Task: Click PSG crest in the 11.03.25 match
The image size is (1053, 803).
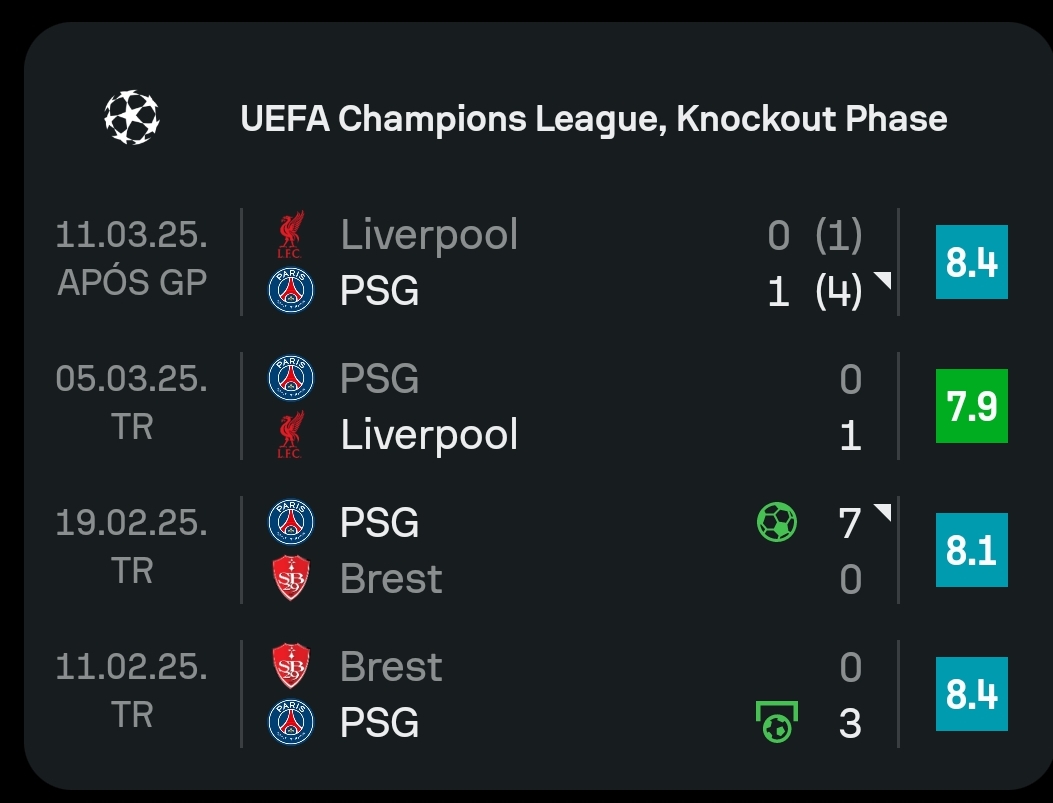Action: pos(291,290)
